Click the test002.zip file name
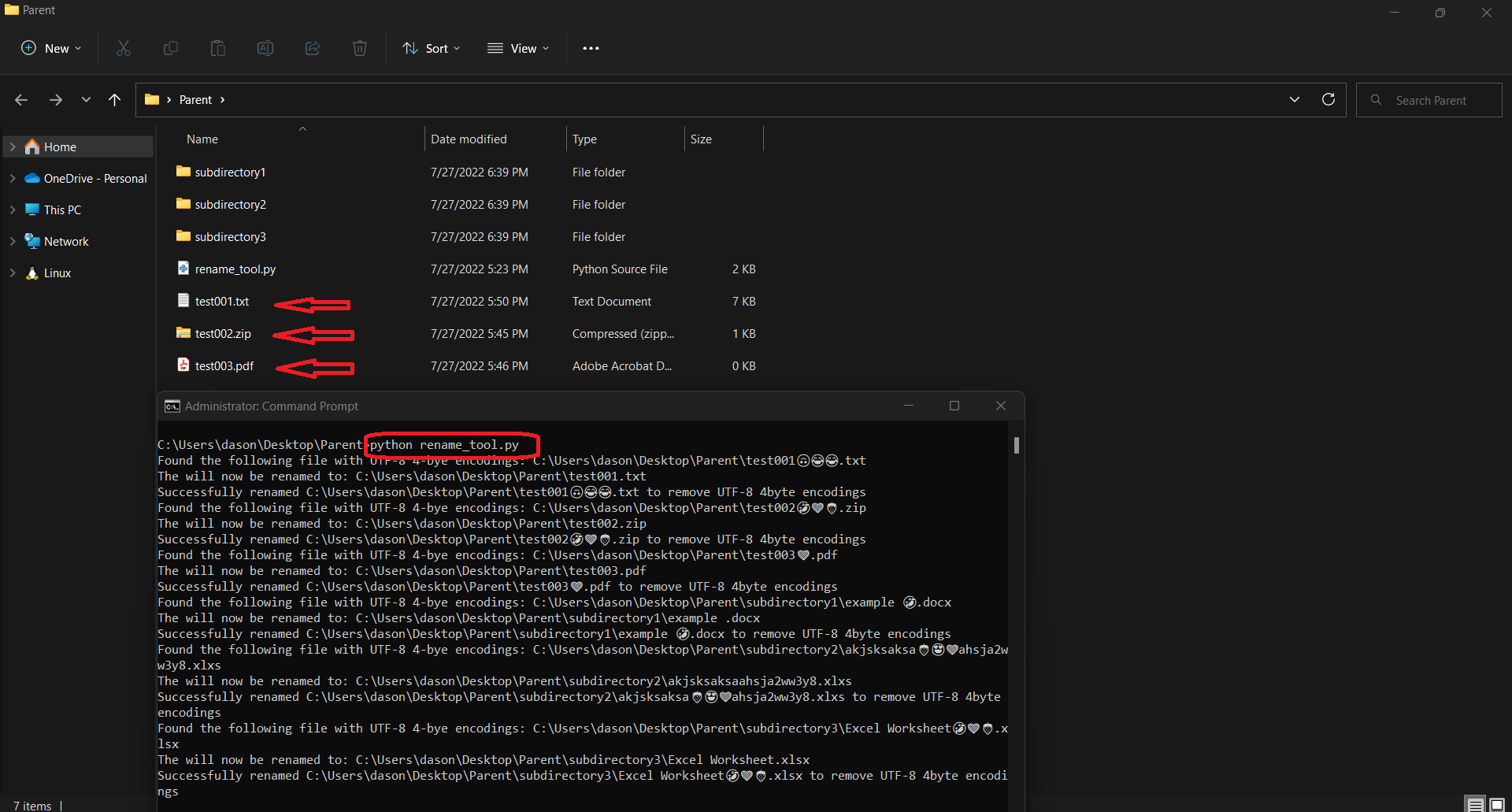This screenshot has width=1512, height=812. point(223,334)
